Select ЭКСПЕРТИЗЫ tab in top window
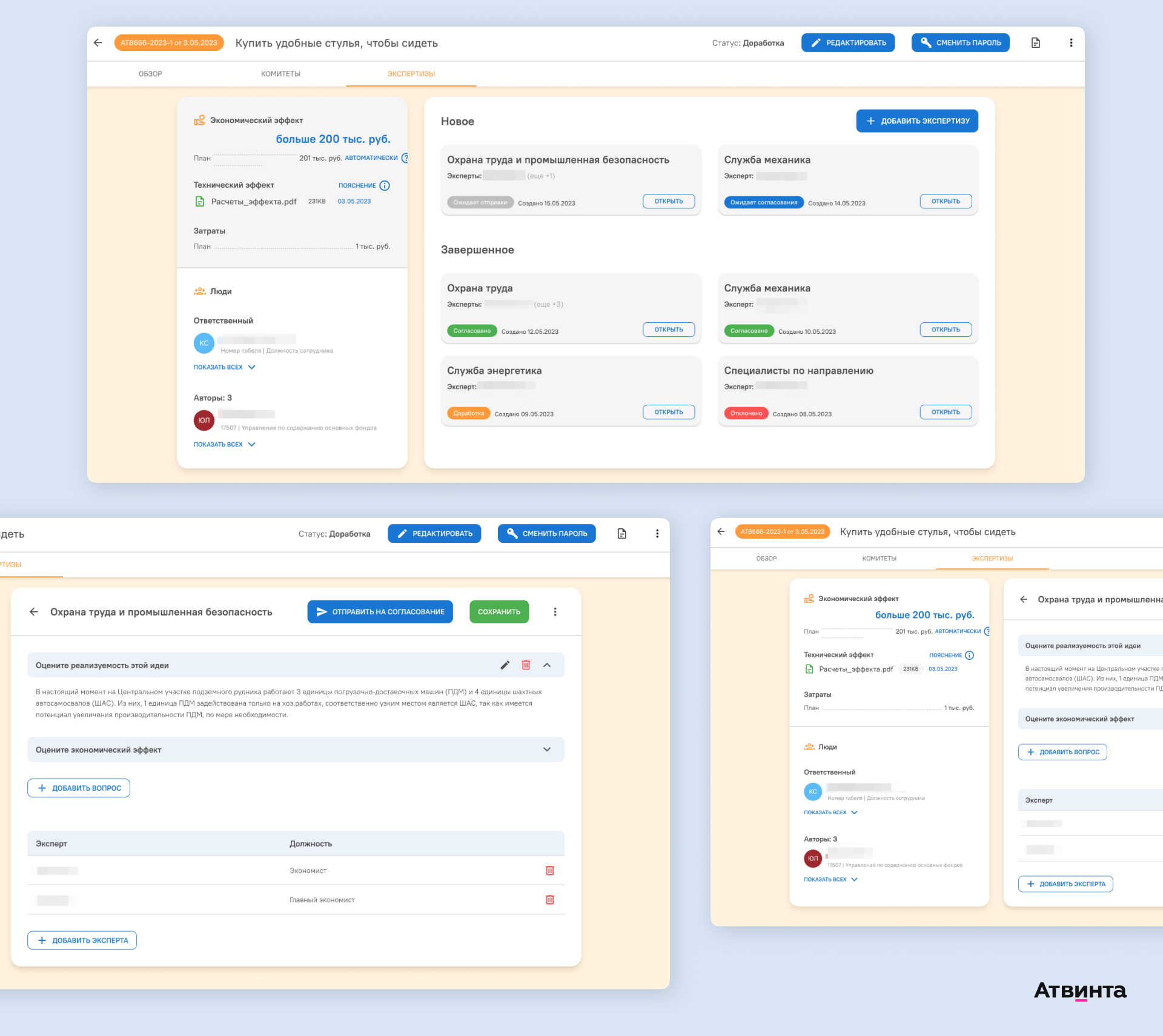 (411, 74)
